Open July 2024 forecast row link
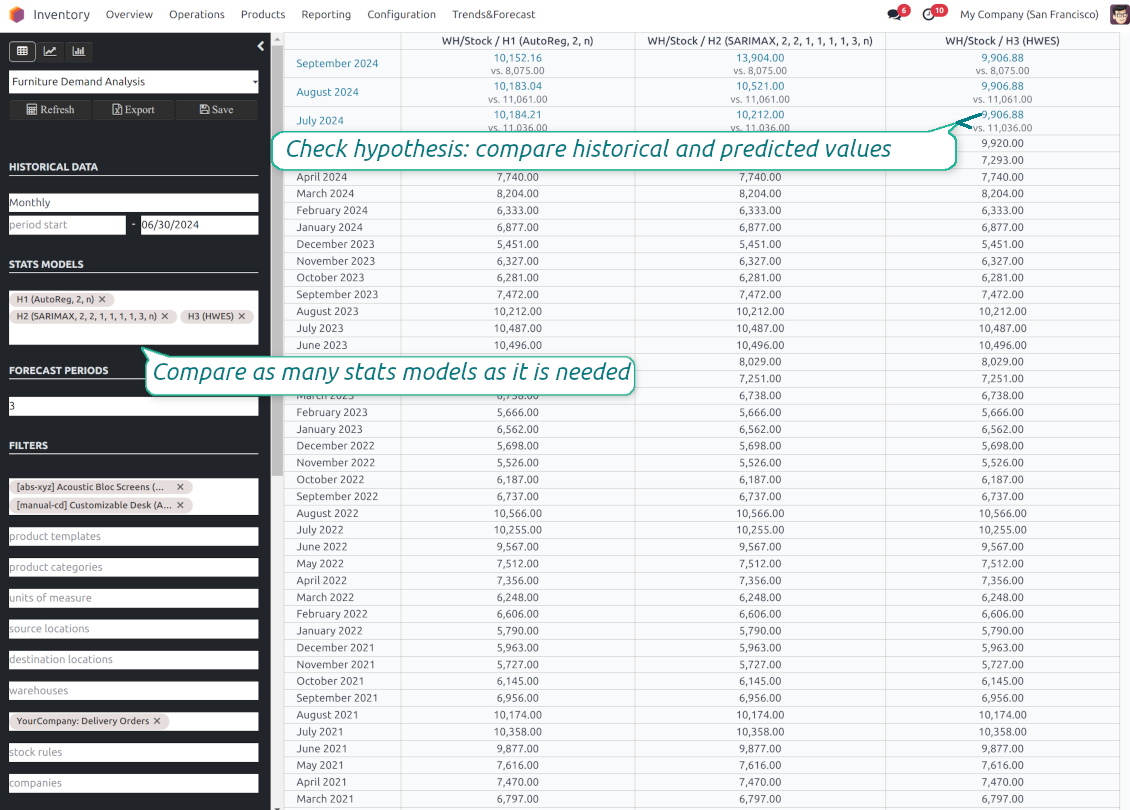The image size is (1130, 810). click(x=320, y=120)
